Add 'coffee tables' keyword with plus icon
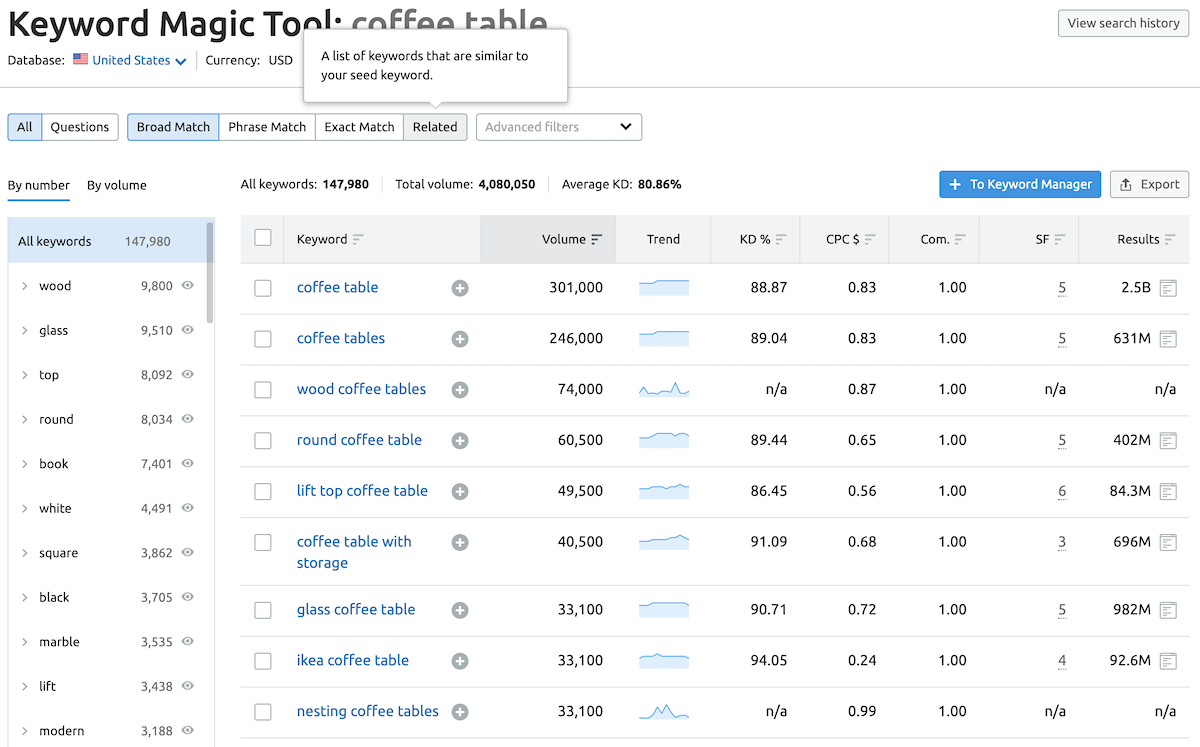This screenshot has height=747, width=1200. tap(460, 339)
